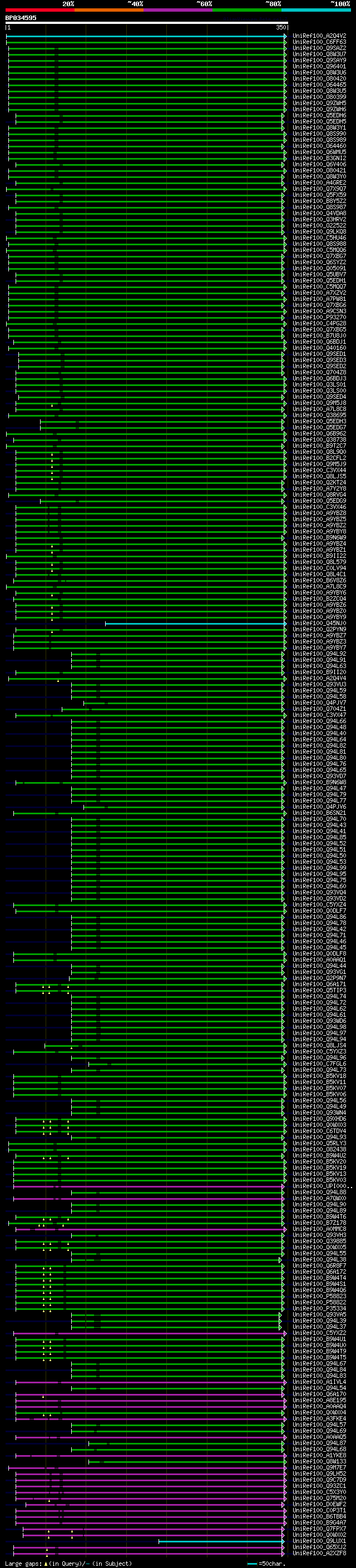Click the UniRef100_Q4PJV7 label
Viewport: 356px width, 1568px height.
[x=319, y=703]
